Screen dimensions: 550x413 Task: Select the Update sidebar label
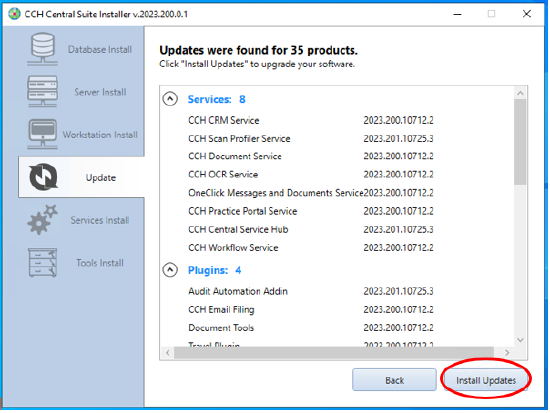point(101,178)
